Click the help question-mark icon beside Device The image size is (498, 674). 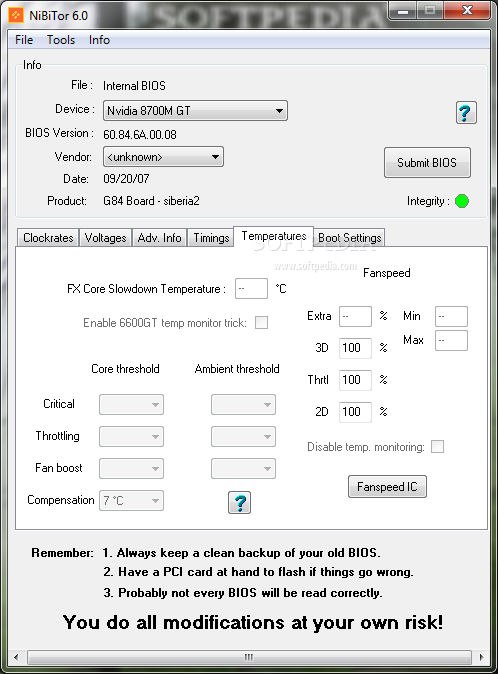466,113
